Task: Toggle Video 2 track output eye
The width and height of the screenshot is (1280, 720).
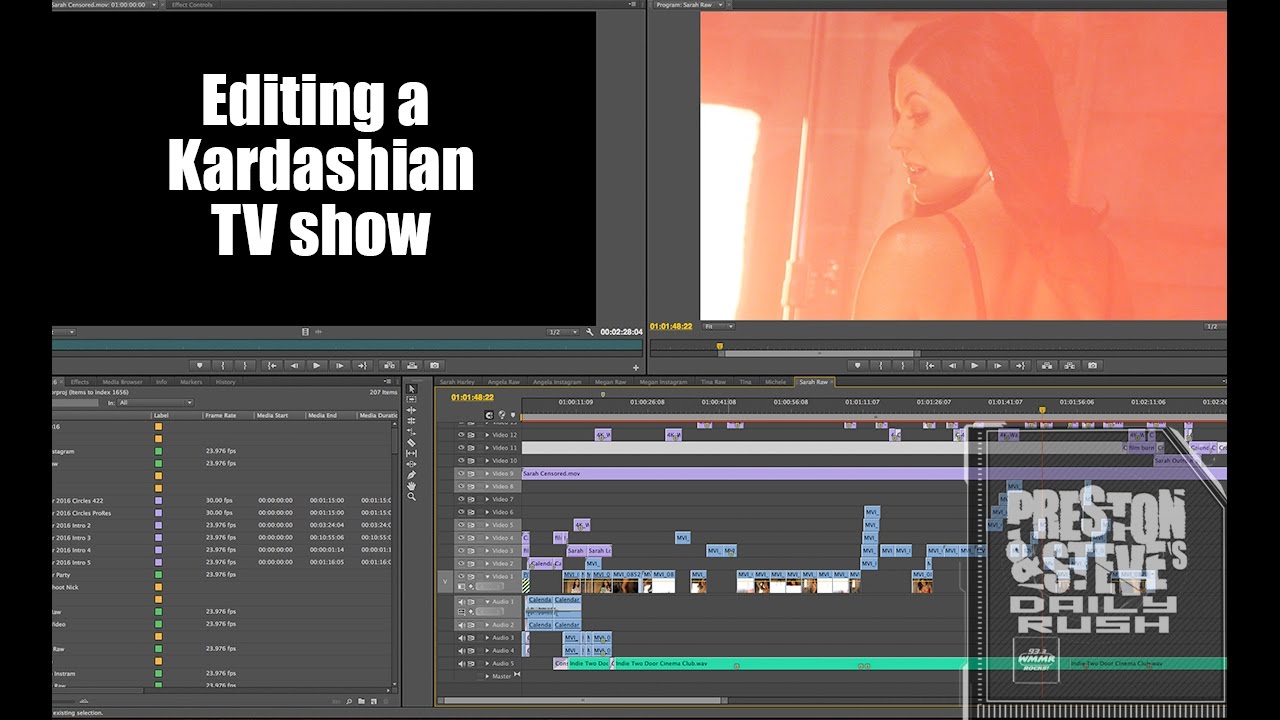Action: 462,563
